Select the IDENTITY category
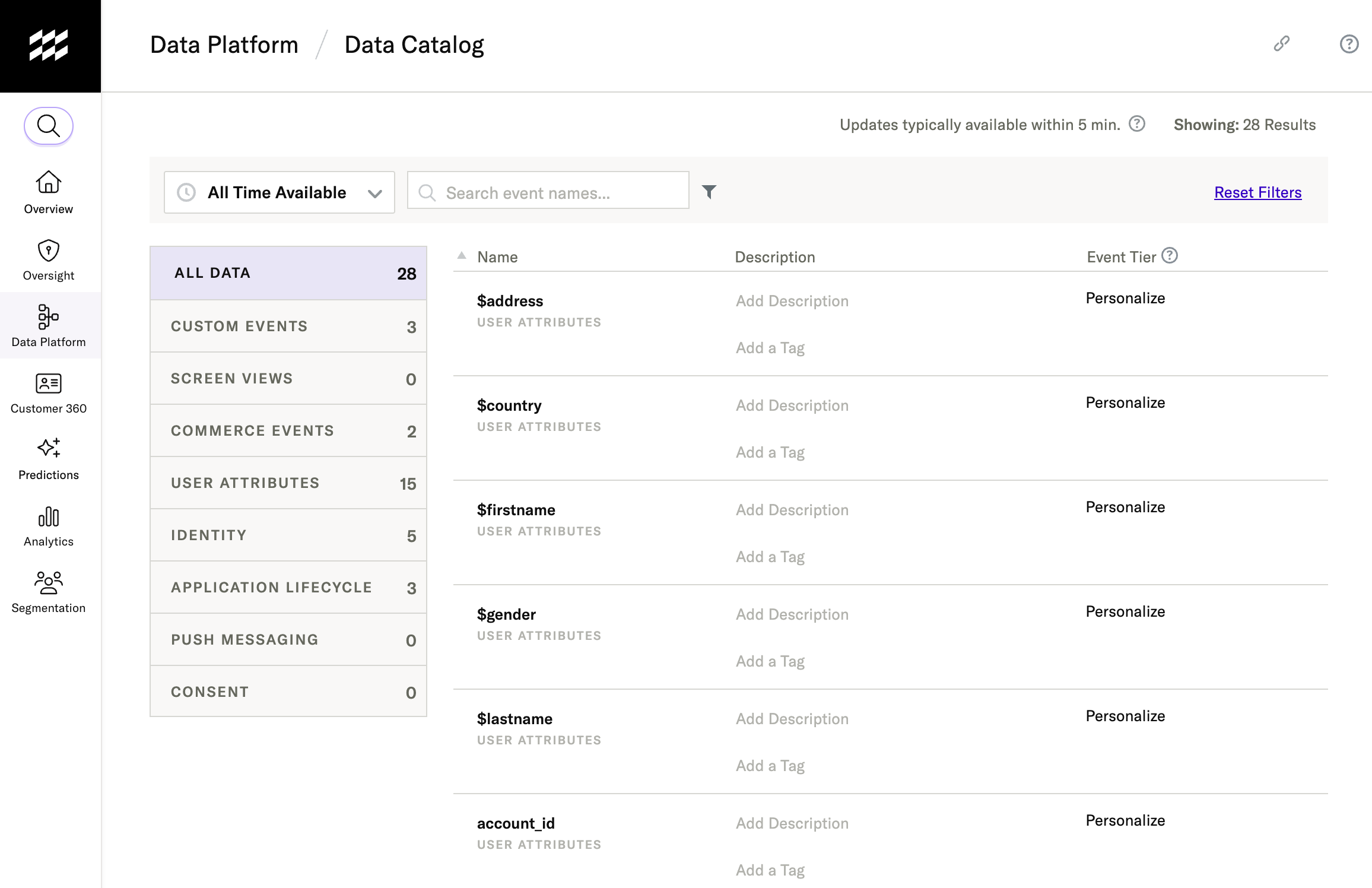The image size is (1372, 888). click(288, 535)
